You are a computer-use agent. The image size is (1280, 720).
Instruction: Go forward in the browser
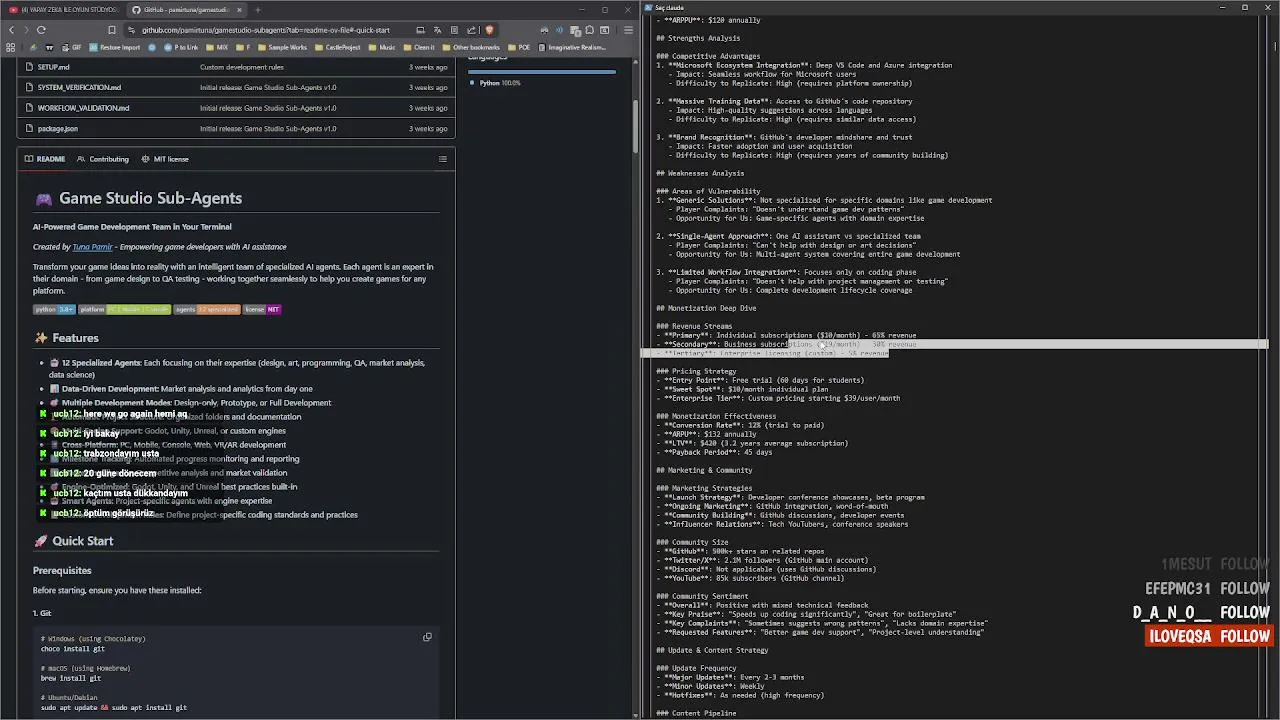25,30
